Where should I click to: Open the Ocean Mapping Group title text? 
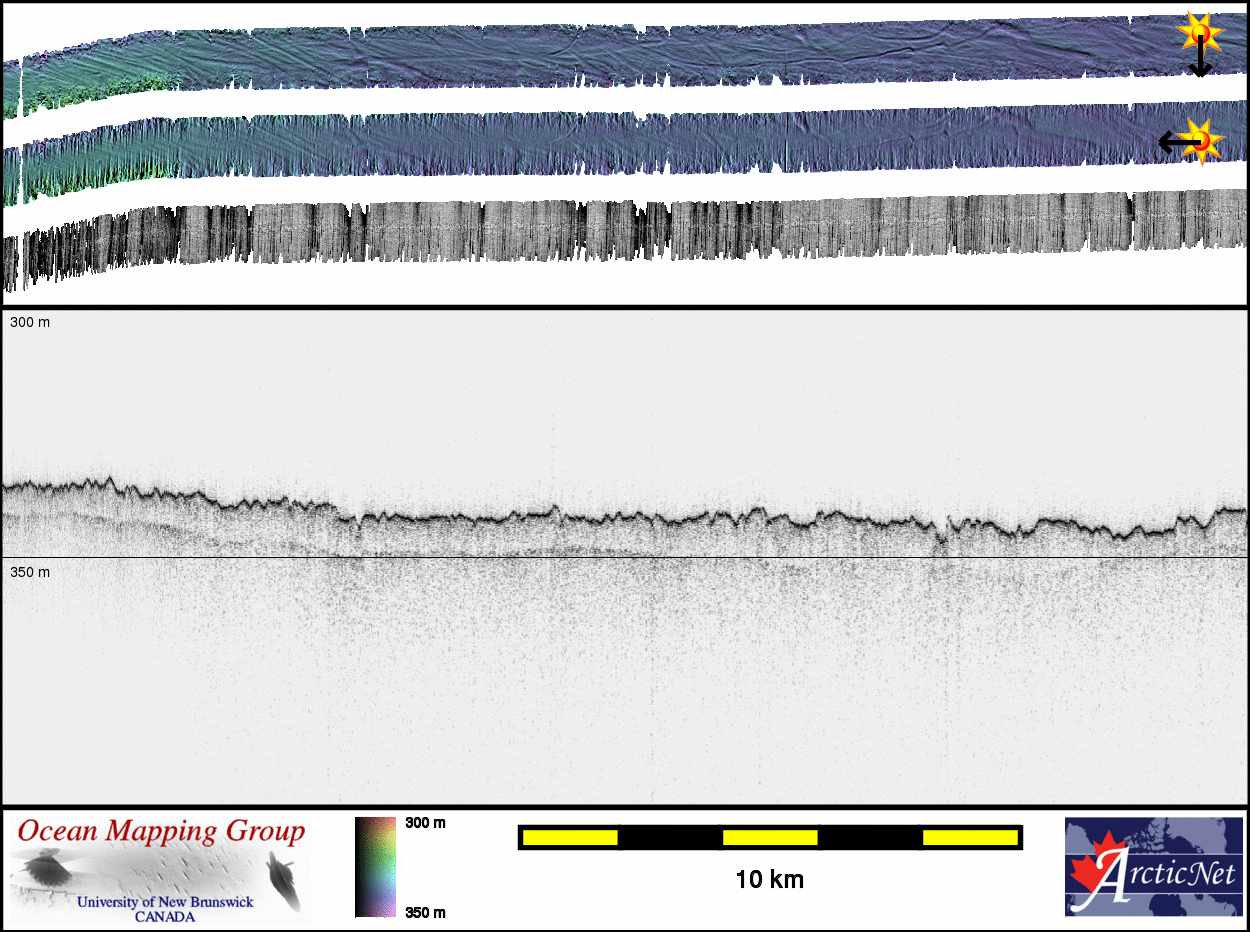(161, 832)
